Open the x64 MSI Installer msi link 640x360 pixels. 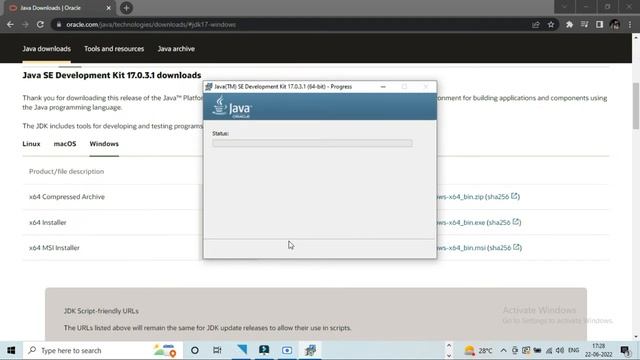(x=461, y=248)
